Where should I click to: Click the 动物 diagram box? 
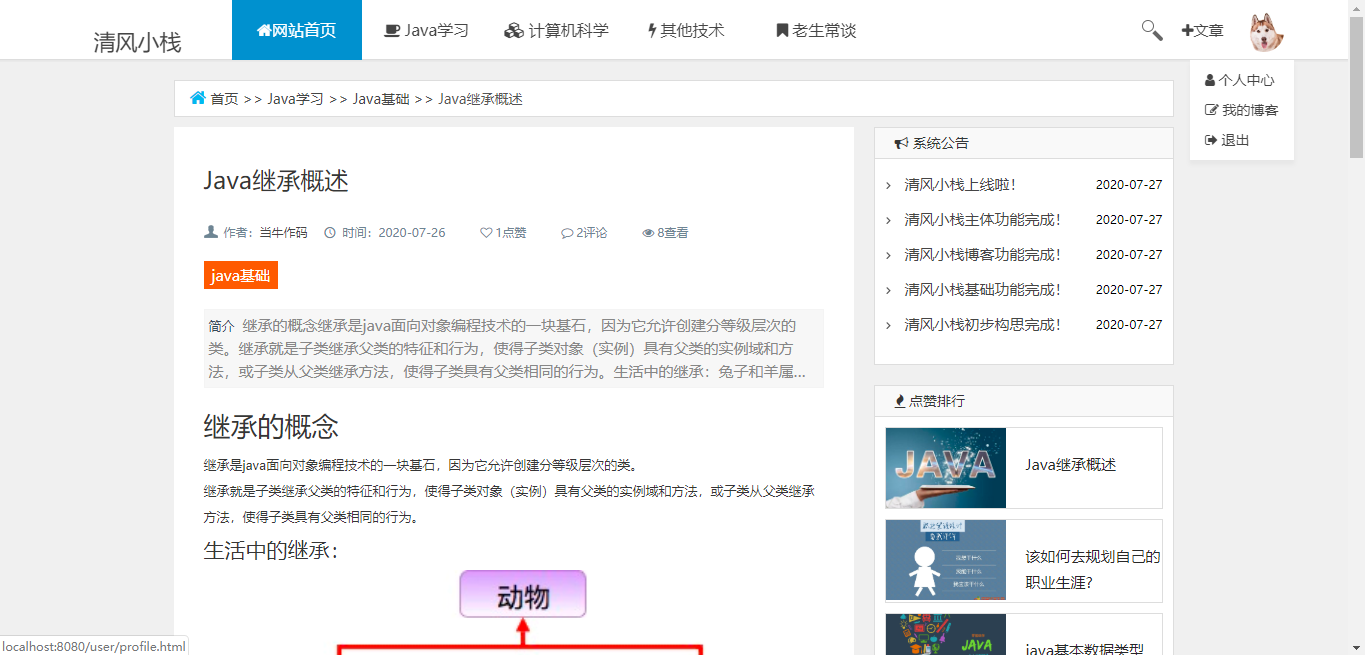click(x=523, y=594)
